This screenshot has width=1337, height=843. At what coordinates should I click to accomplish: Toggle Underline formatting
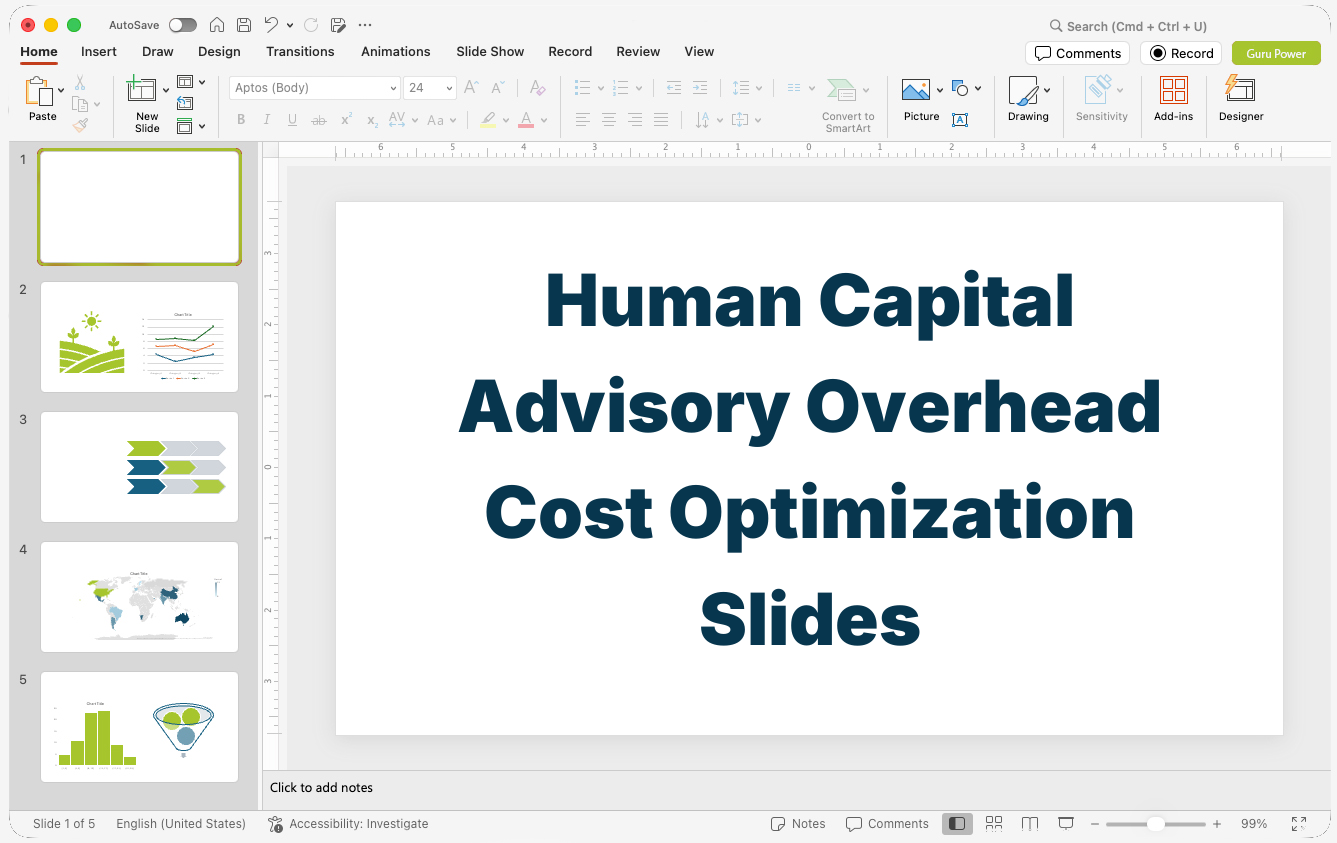click(x=293, y=120)
